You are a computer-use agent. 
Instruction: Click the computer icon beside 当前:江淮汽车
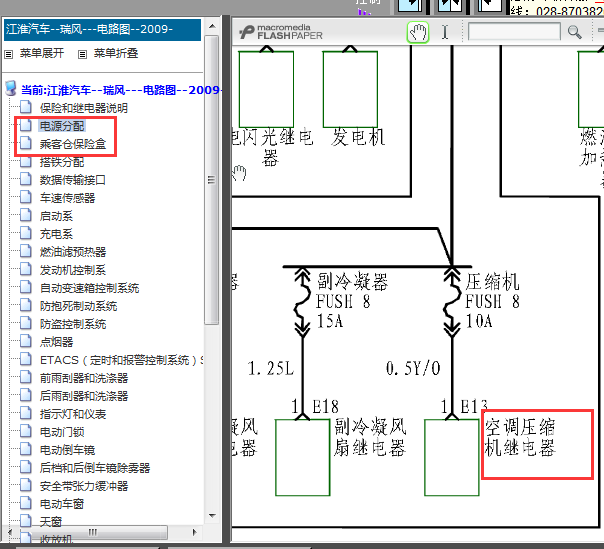click(11, 89)
